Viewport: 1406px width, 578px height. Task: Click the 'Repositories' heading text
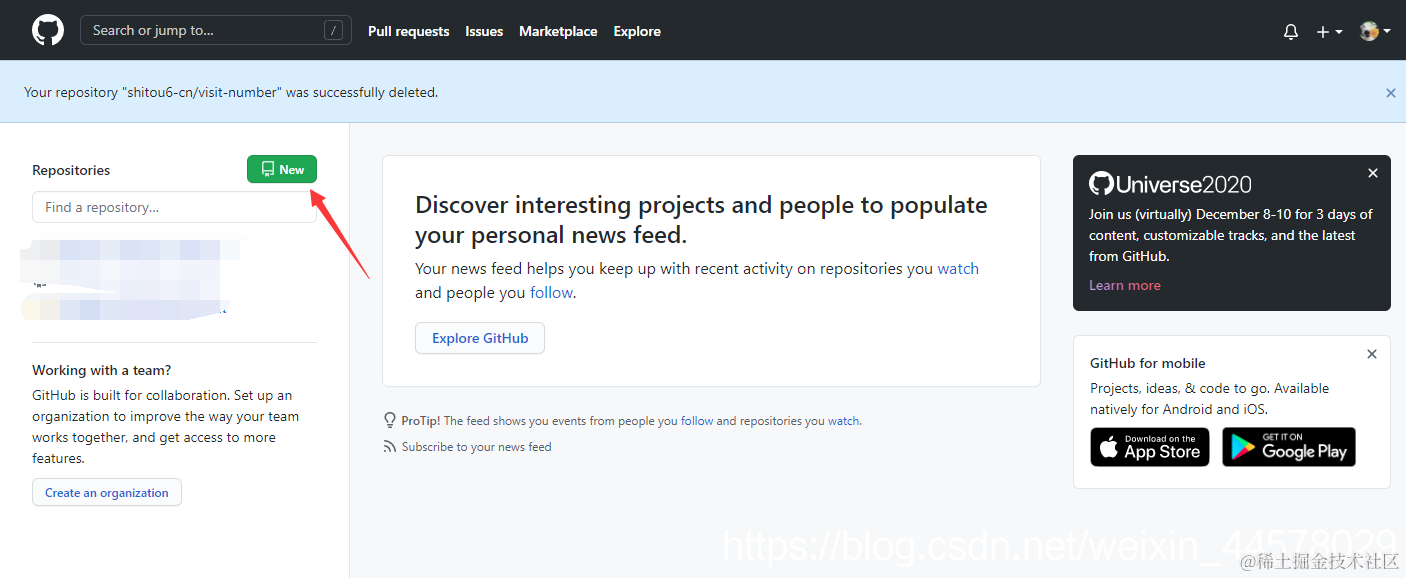pos(71,170)
